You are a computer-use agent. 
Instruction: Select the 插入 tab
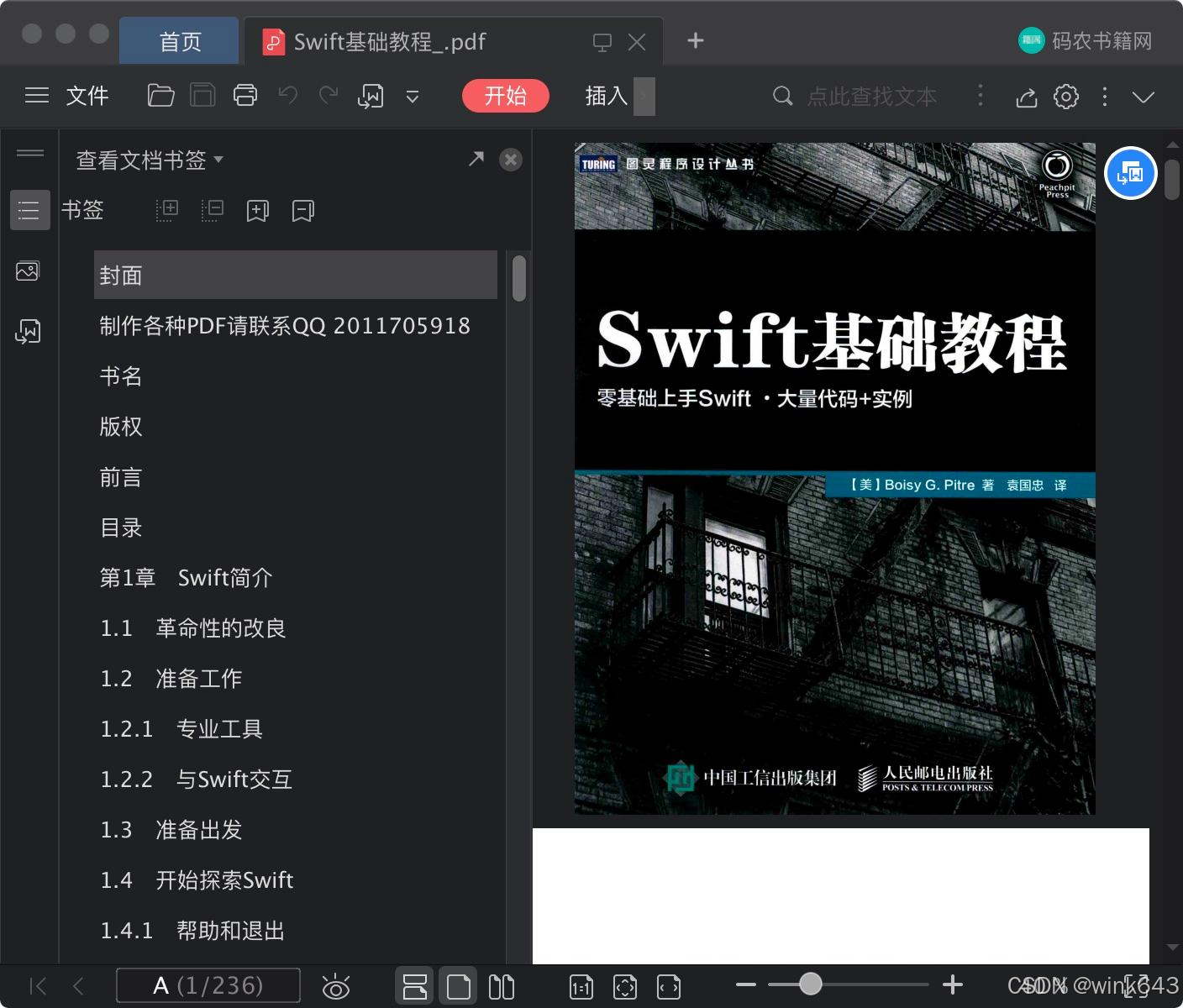tap(607, 96)
